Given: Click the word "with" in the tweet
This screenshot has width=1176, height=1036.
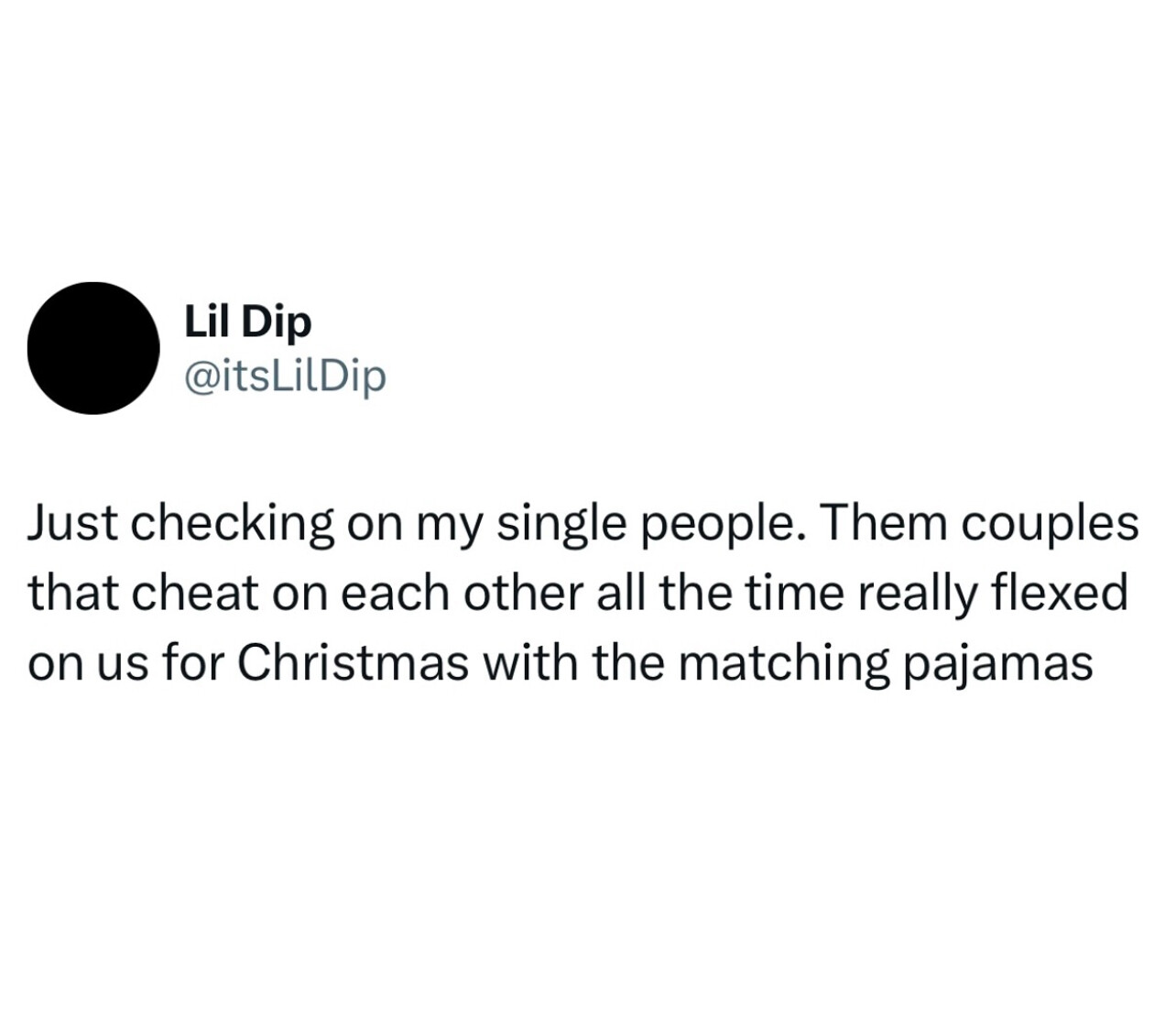Looking at the screenshot, I should pyautogui.click(x=528, y=663).
